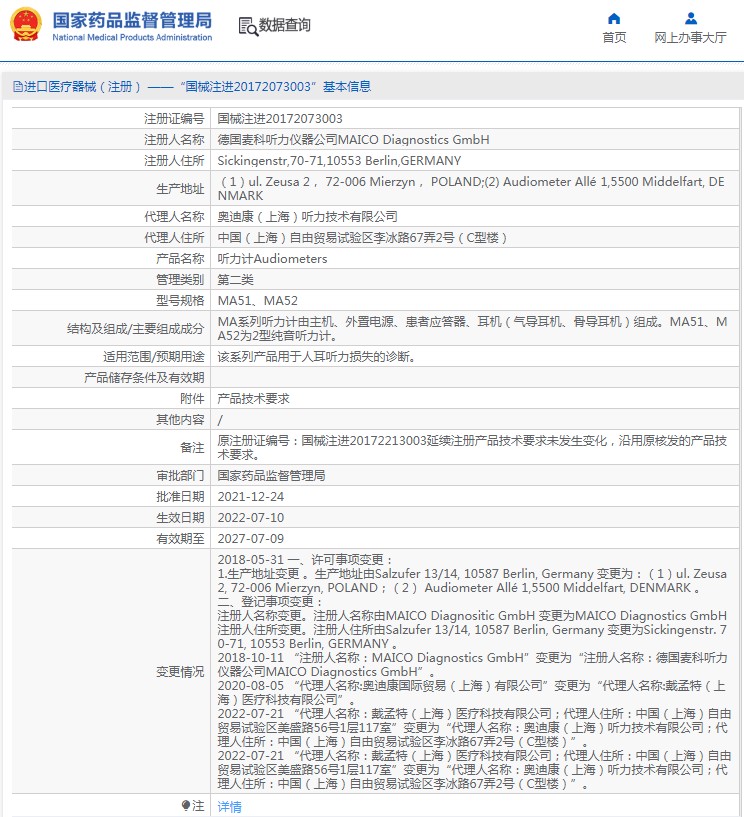Viewport: 744px width, 817px height.
Task: Click the 批准日期 row label
Action: click(180, 497)
